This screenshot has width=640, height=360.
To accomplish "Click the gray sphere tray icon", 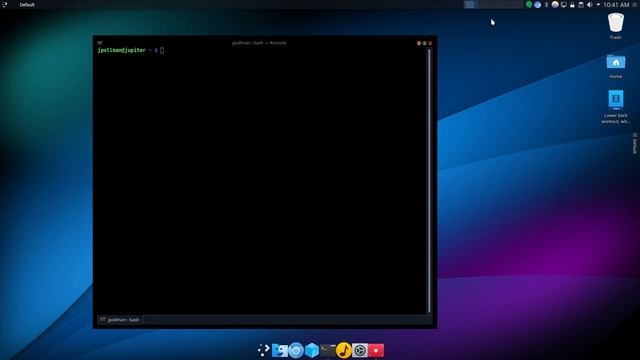I will click(555, 4).
